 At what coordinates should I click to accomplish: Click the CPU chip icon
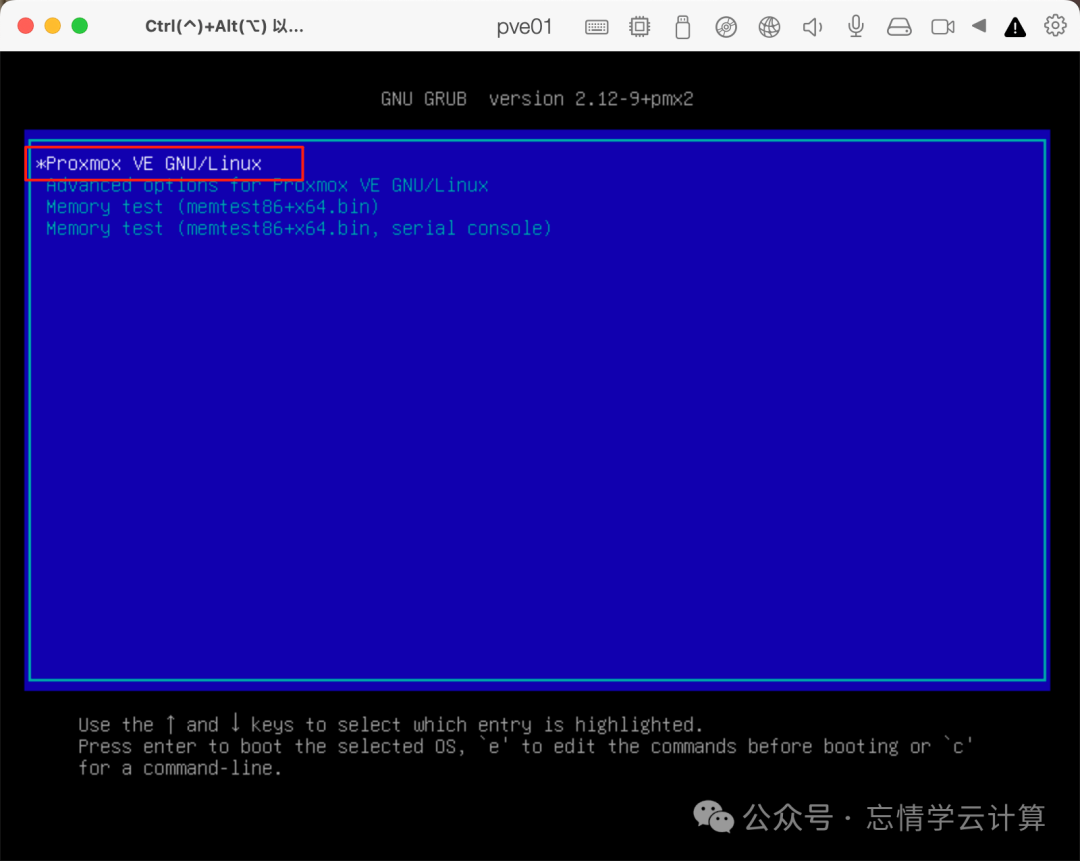point(639,27)
